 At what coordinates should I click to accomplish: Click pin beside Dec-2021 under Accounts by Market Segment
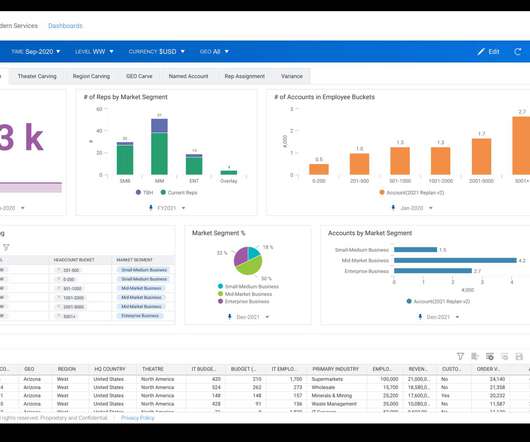[x=420, y=317]
